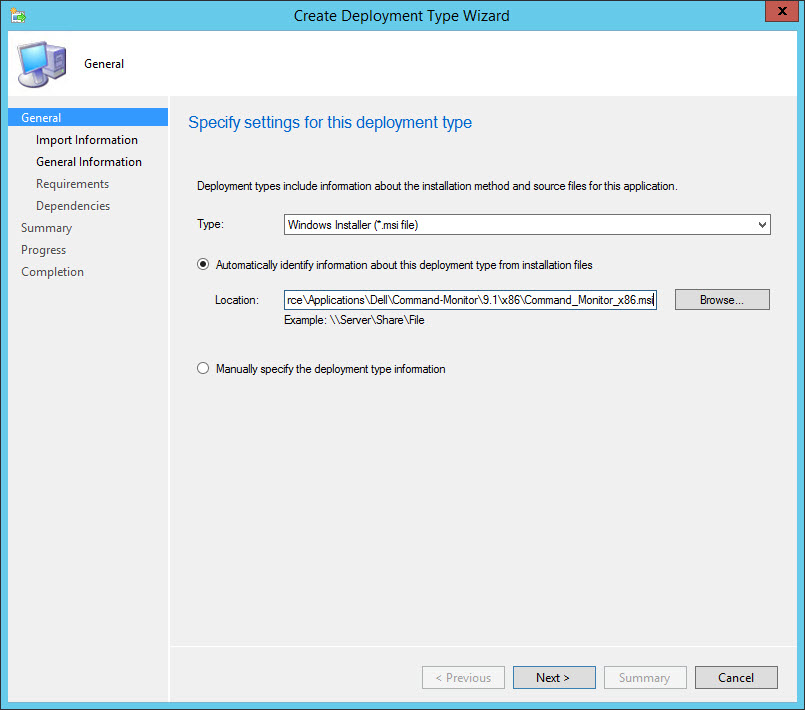Select manually specify deployment type information option

204,369
